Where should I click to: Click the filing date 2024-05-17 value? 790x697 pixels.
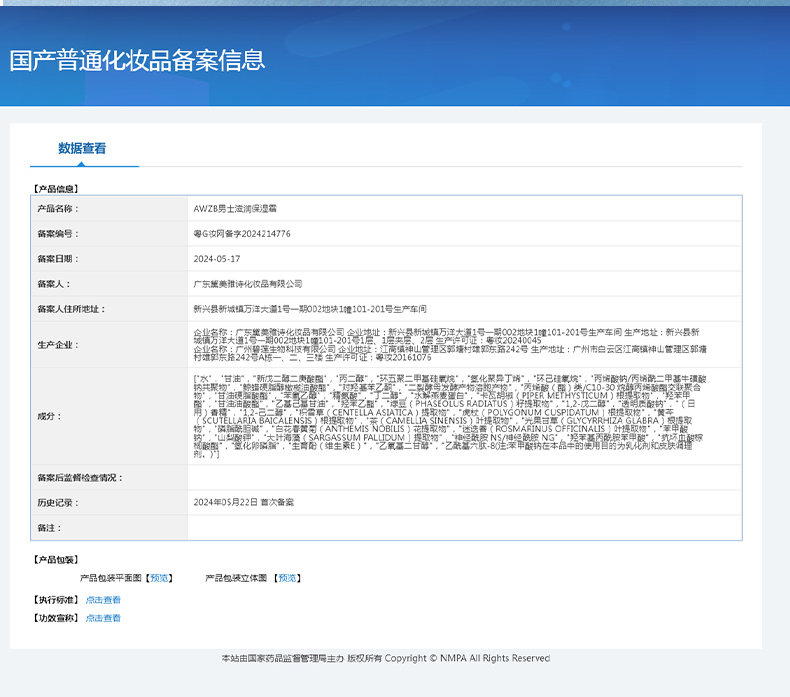pyautogui.click(x=217, y=258)
